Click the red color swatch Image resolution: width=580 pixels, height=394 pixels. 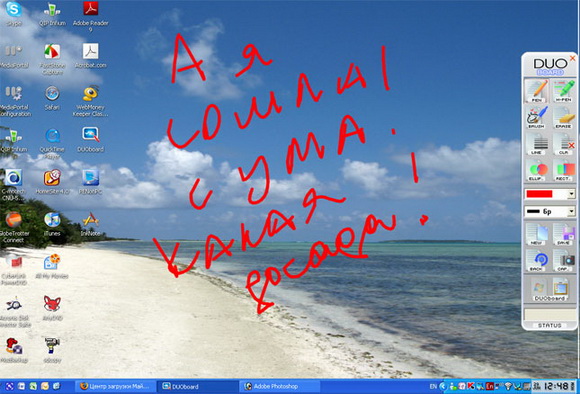(x=539, y=194)
